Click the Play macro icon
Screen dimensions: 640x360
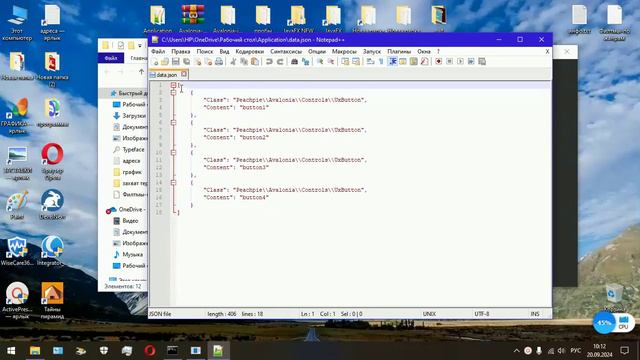(x=460, y=62)
